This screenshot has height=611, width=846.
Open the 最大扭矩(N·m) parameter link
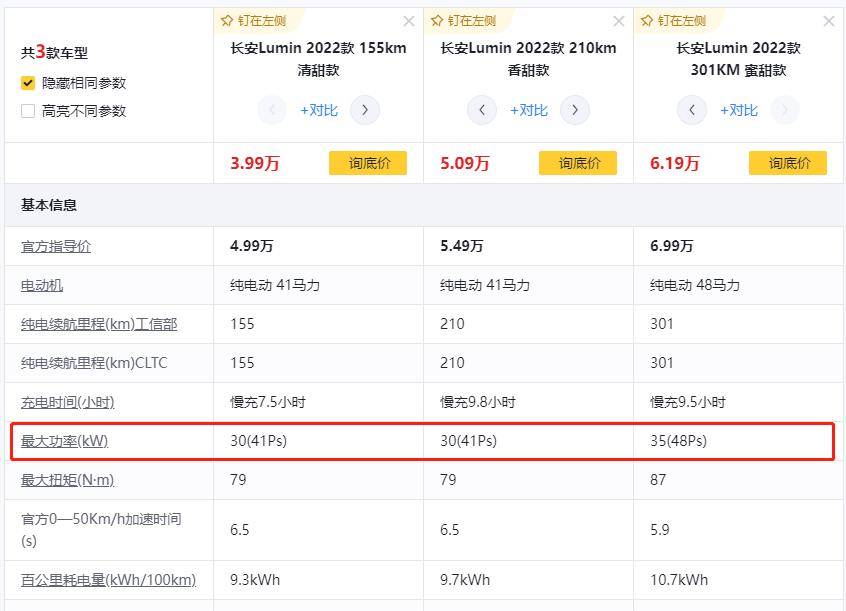pyautogui.click(x=67, y=480)
